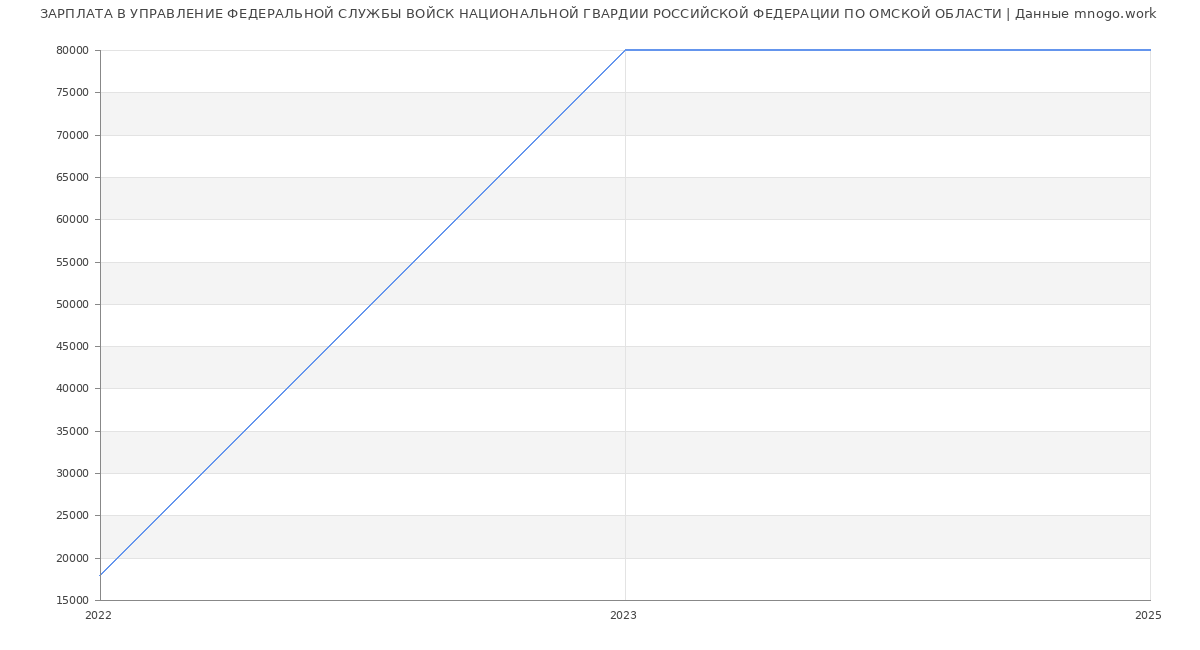Click the 15000 y-axis label
1200x650 pixels.
72,601
